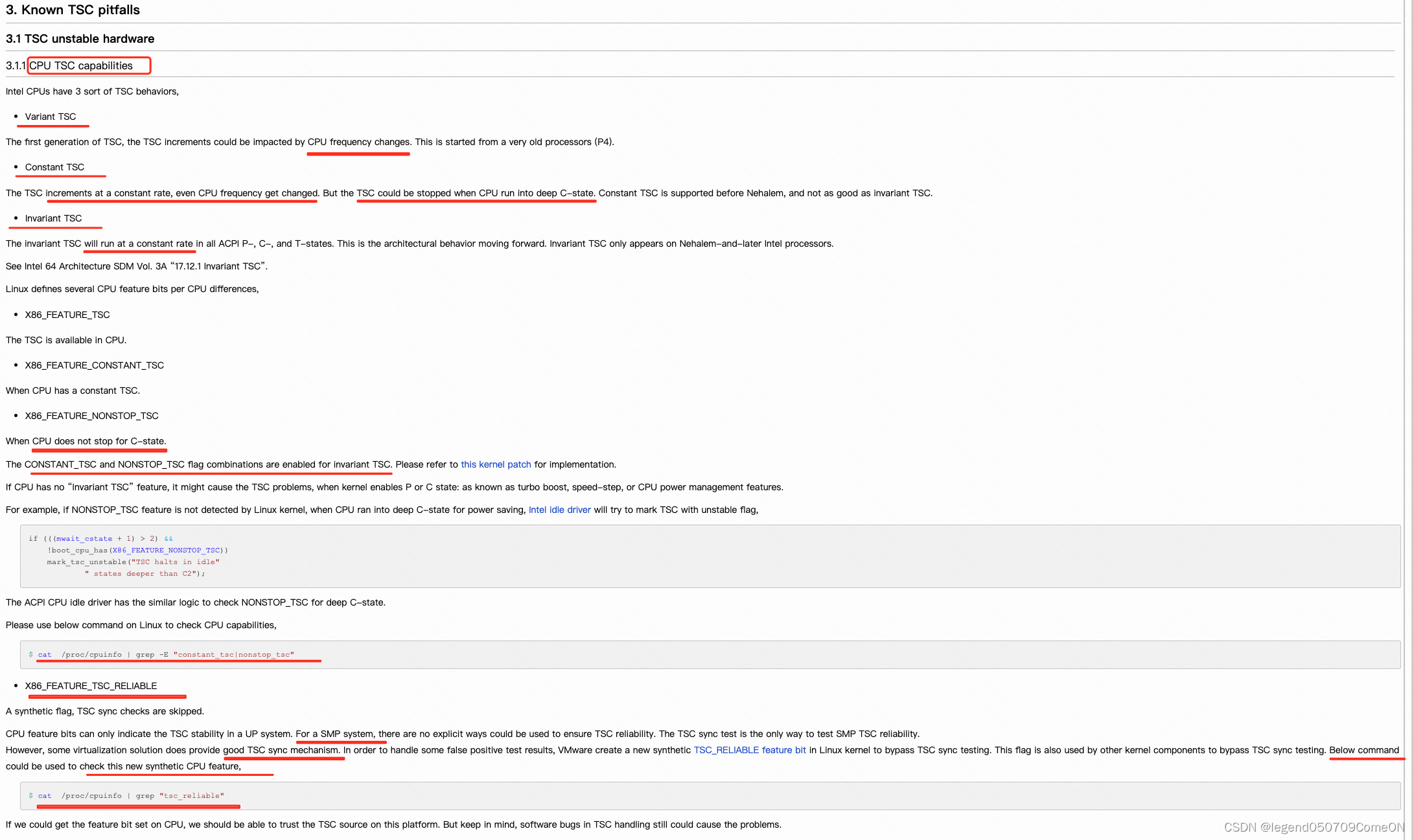Click the '3. Known TSC pitfalls' heading
This screenshot has height=840, width=1414.
point(73,10)
